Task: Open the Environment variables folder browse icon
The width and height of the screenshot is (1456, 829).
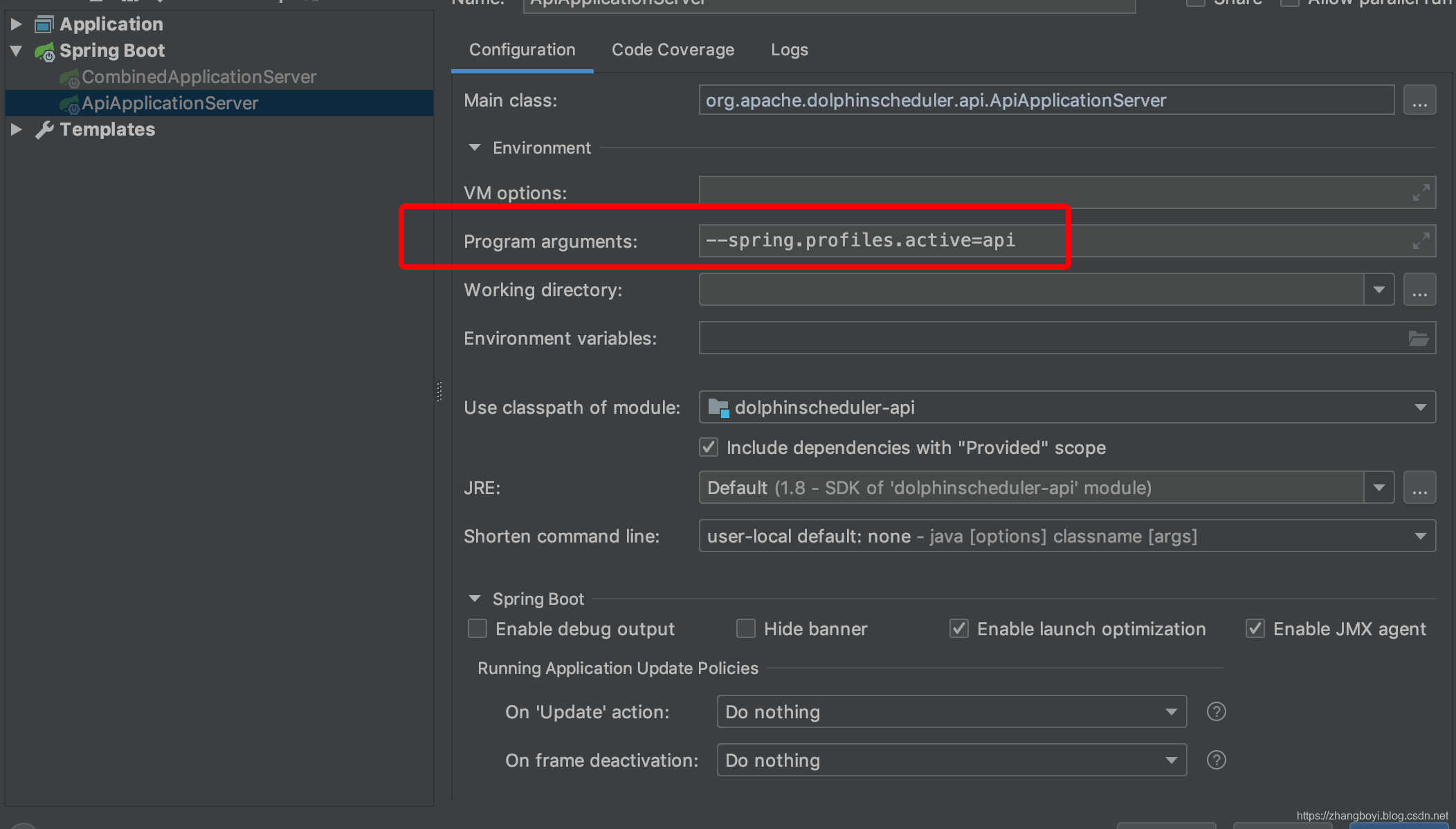Action: (x=1418, y=338)
